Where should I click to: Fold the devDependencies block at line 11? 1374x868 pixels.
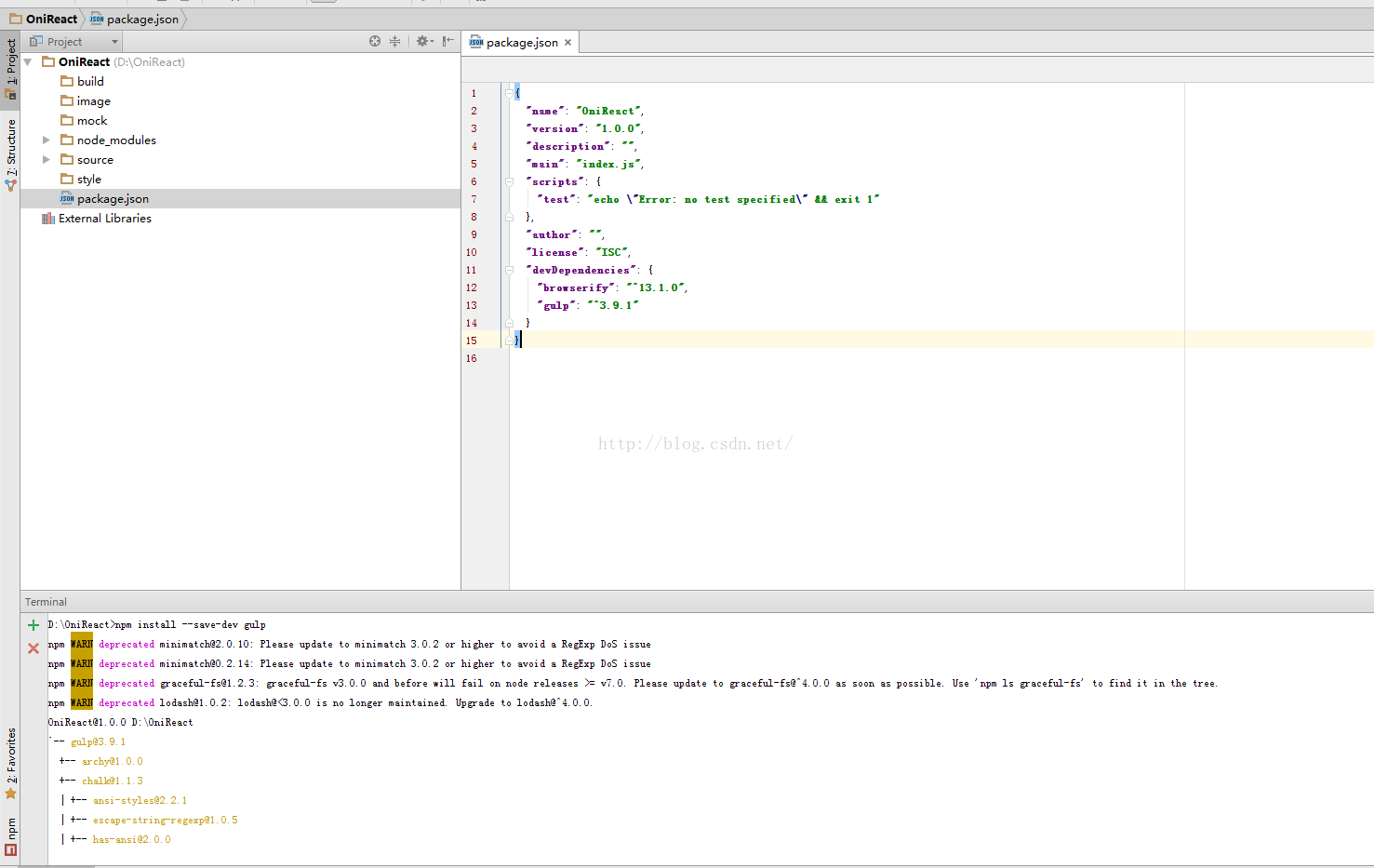point(509,270)
